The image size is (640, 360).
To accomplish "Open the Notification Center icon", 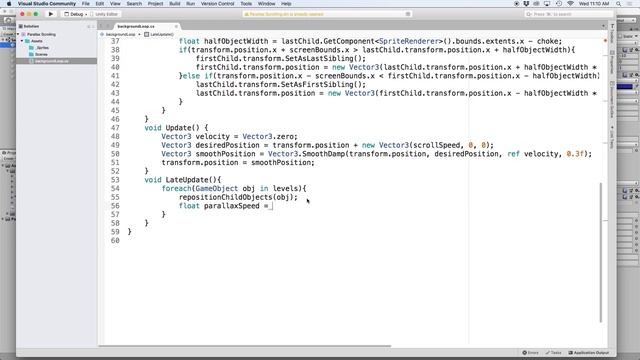I will pos(631,4).
